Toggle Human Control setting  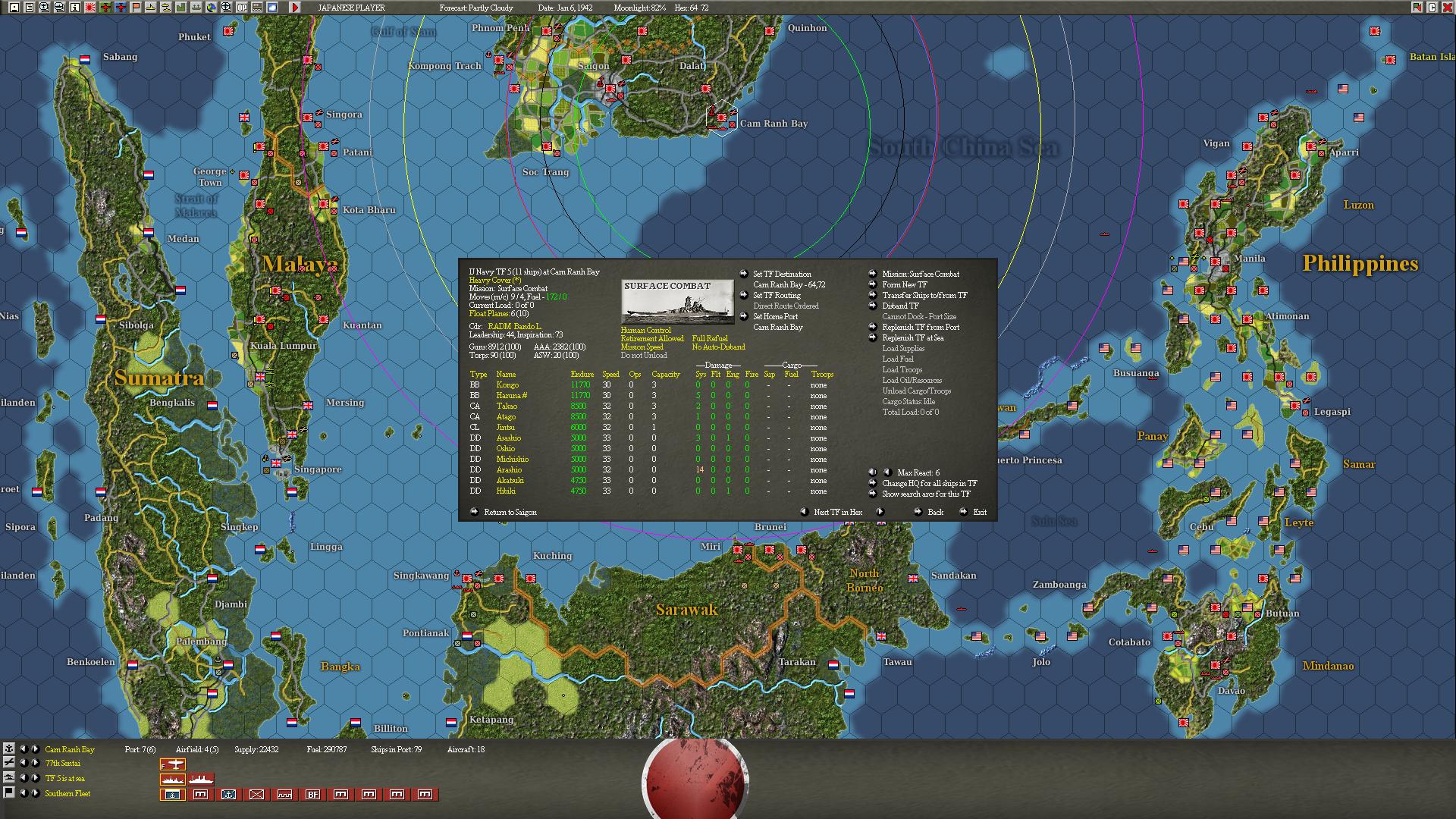[x=646, y=331]
